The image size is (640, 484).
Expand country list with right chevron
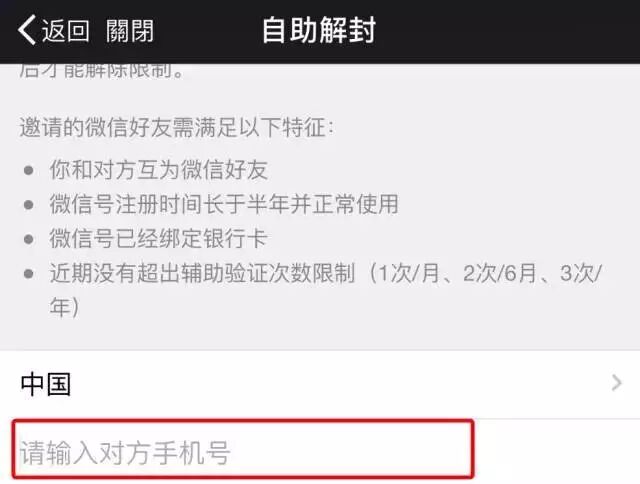[616, 383]
